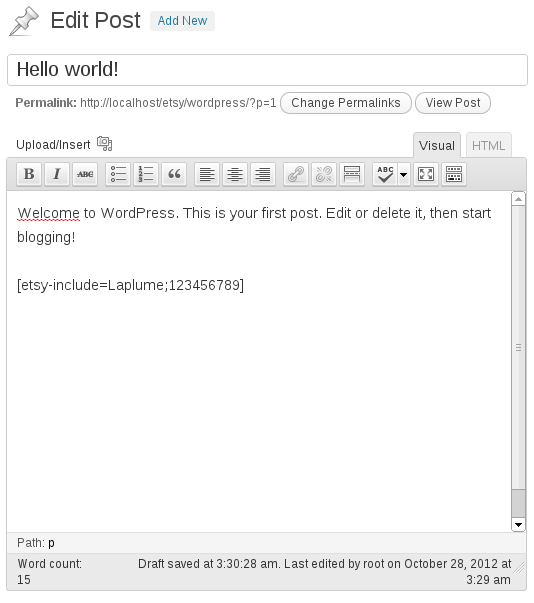Click the unlink icon
This screenshot has width=534, height=603.
(324, 174)
